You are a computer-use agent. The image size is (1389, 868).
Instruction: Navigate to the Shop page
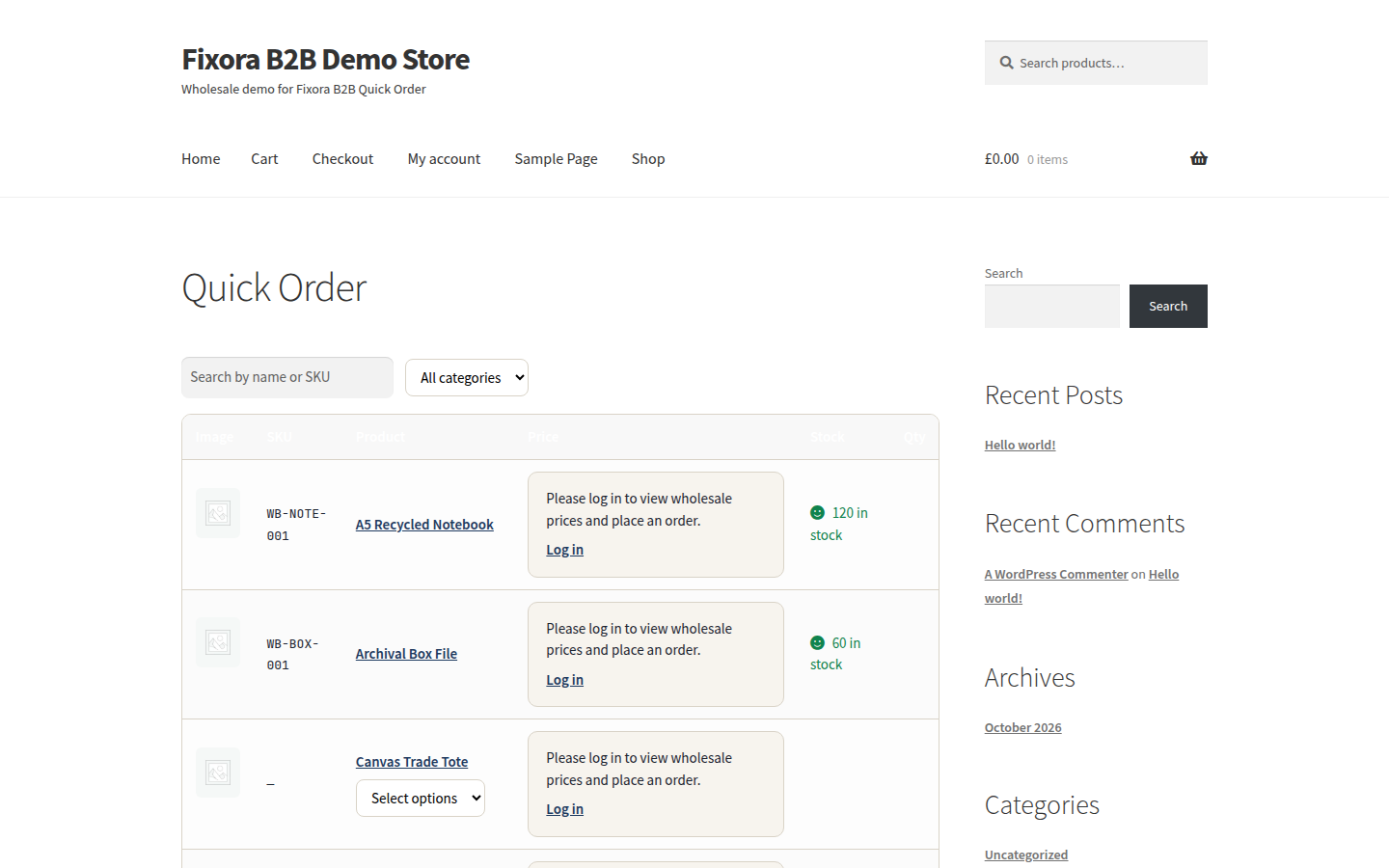[648, 159]
